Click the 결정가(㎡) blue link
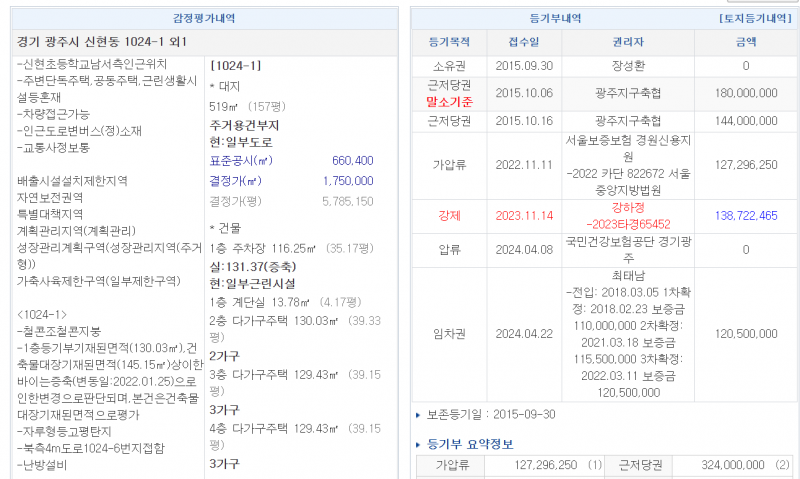 click(240, 180)
